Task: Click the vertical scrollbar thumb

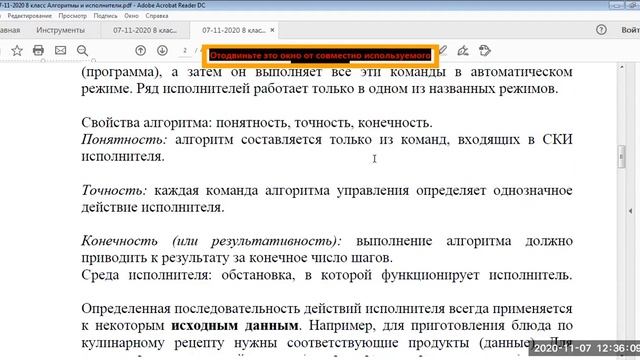Action: 622,156
